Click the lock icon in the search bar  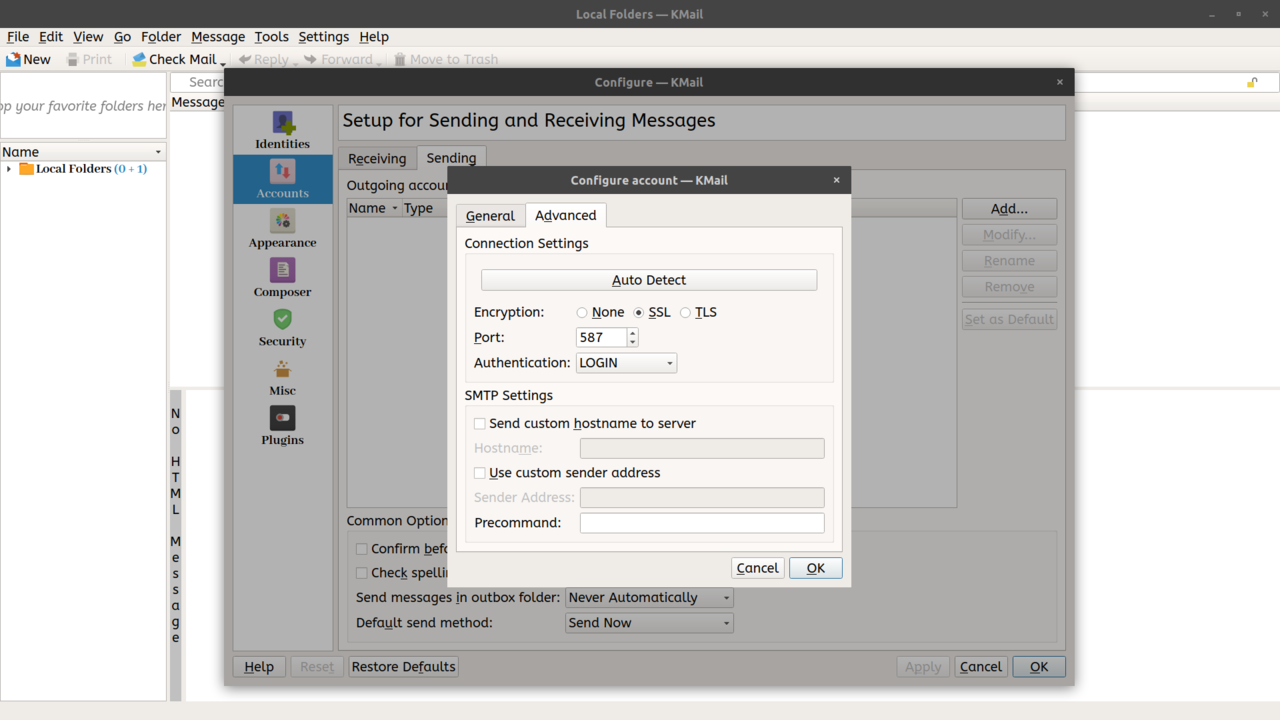point(1252,82)
